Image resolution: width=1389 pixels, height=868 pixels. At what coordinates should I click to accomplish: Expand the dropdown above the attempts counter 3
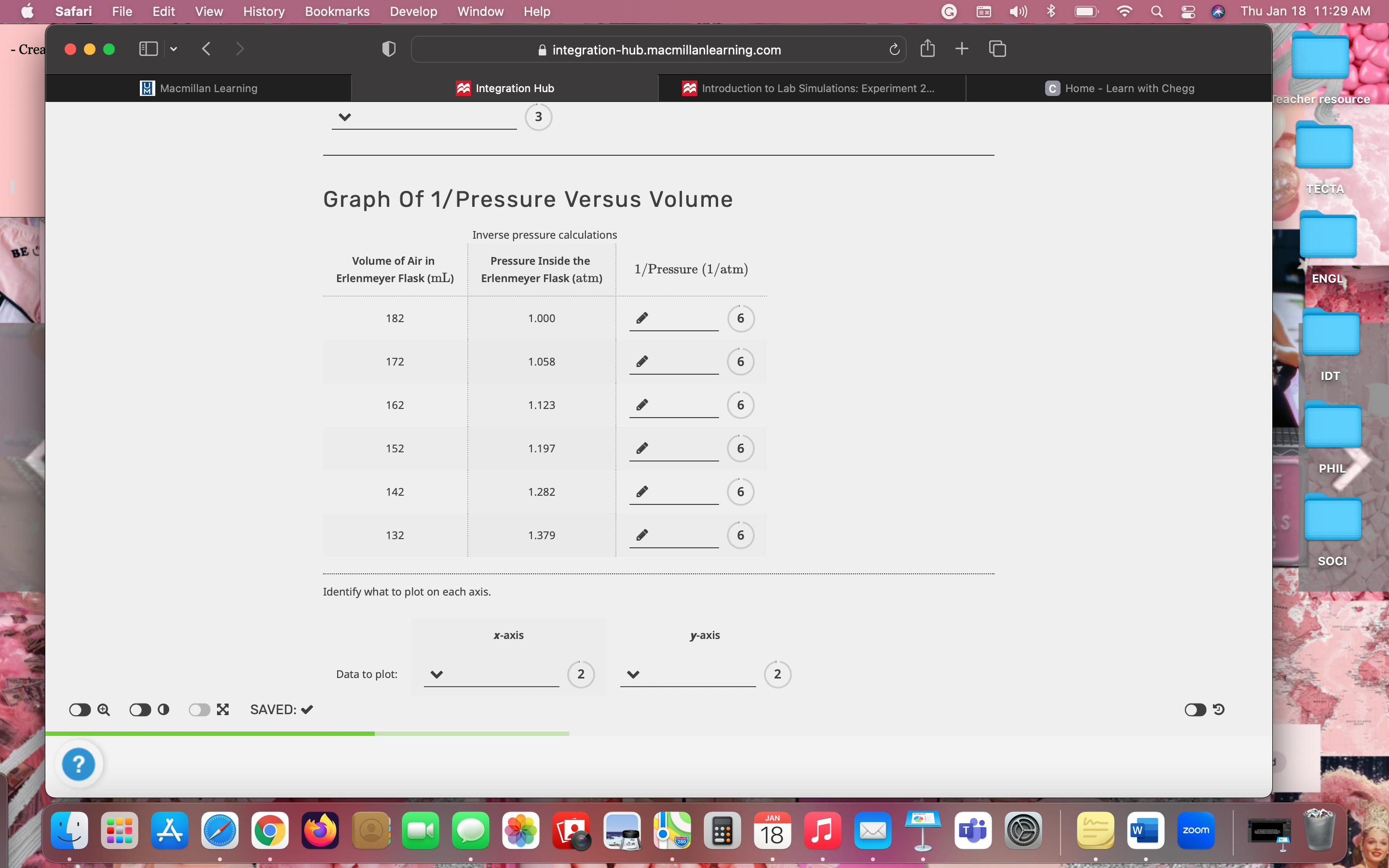[x=345, y=117]
